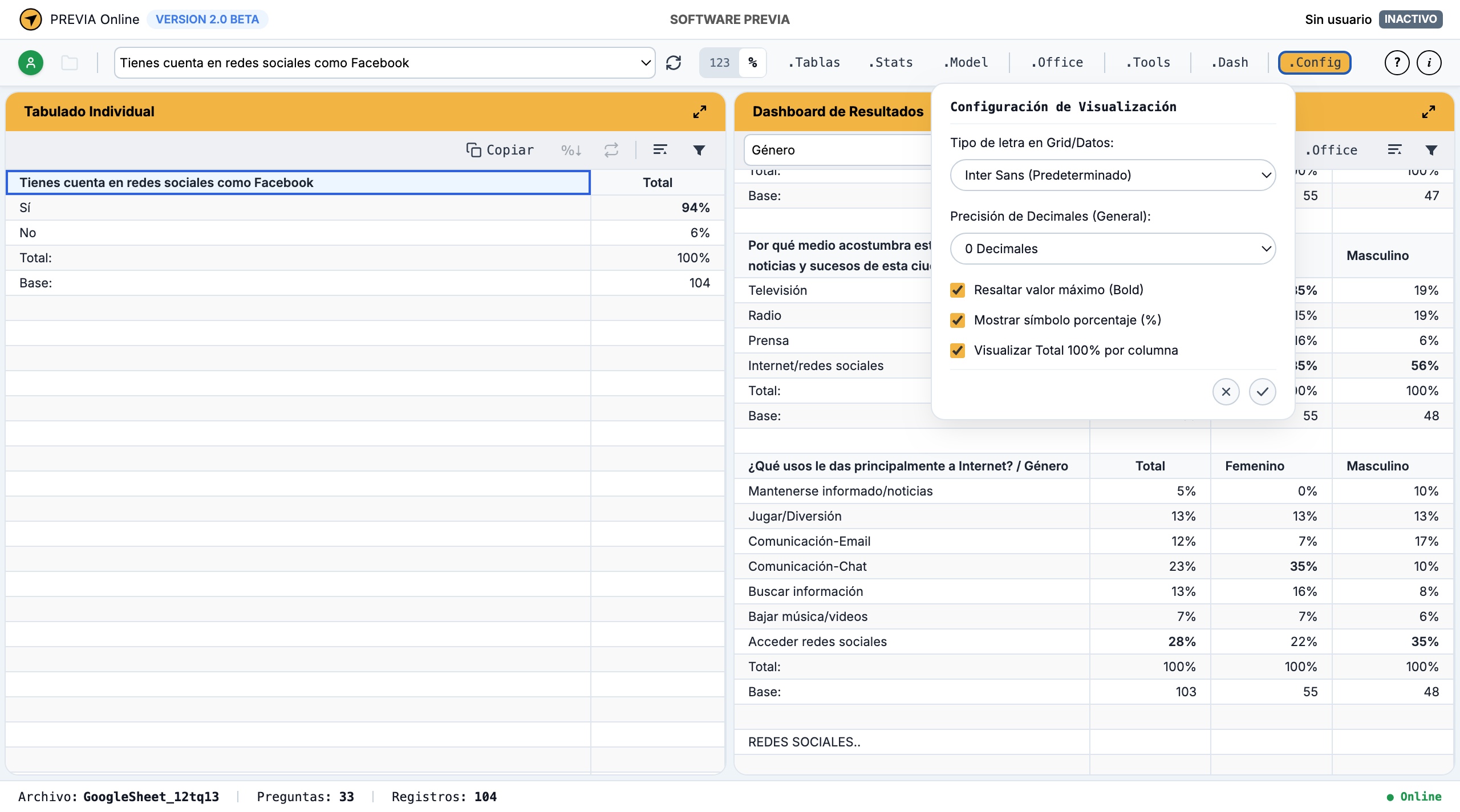
Task: Click the PREVIA compass logo icon
Action: coord(31,19)
